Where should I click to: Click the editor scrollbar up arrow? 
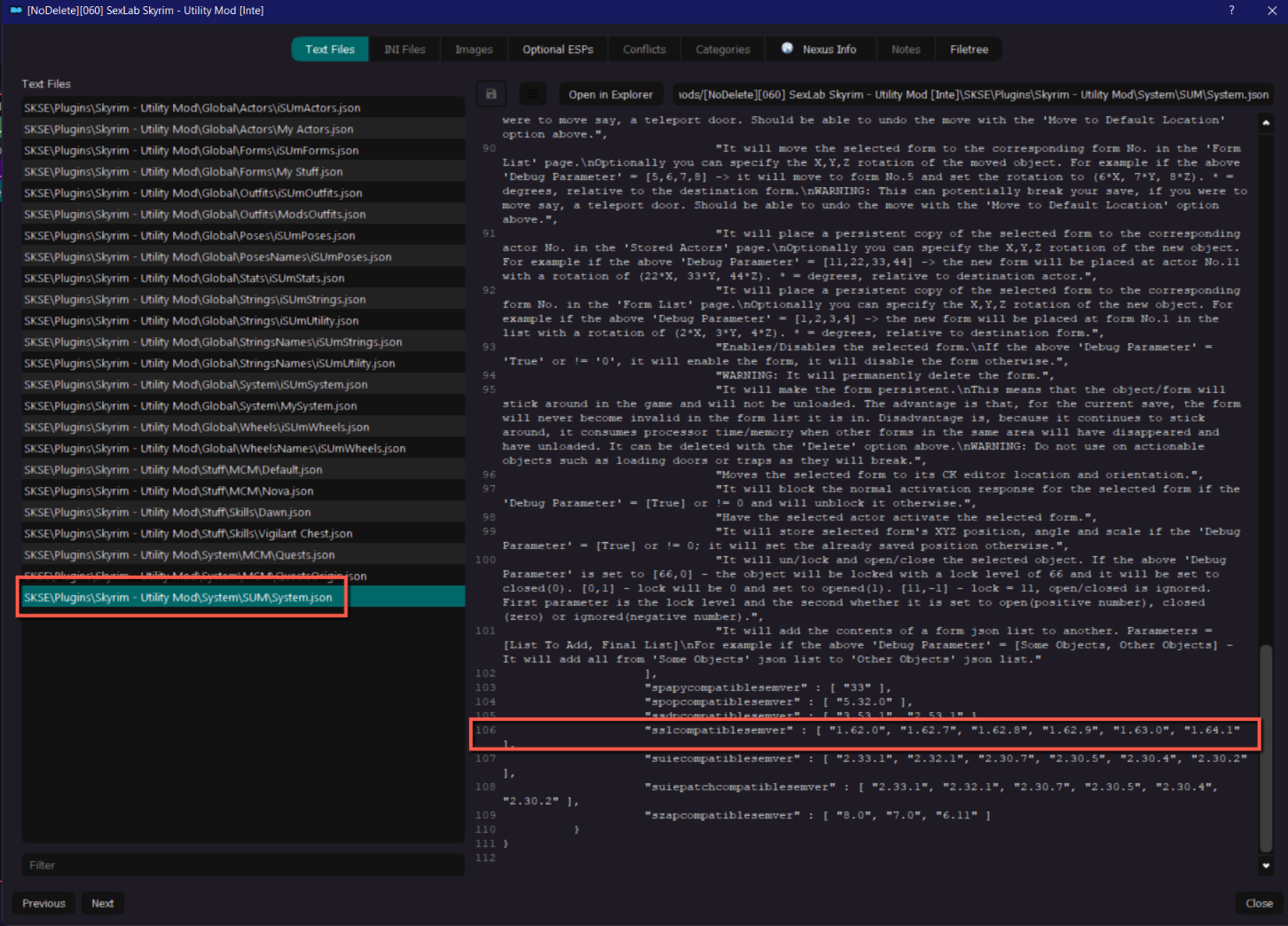click(x=1266, y=122)
